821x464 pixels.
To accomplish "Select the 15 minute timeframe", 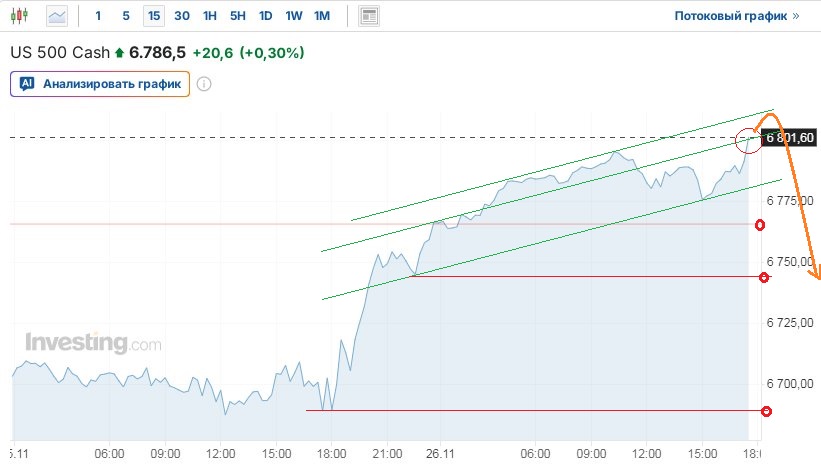I will [153, 16].
